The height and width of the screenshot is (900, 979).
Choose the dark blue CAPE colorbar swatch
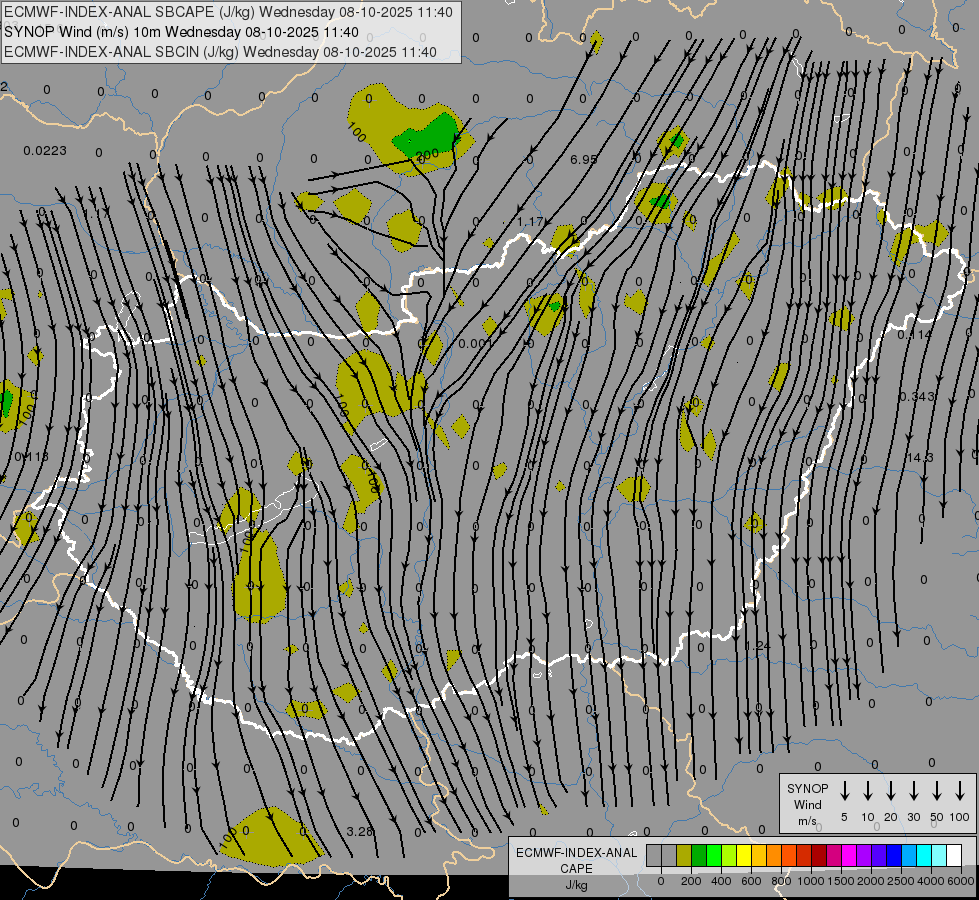[894, 855]
